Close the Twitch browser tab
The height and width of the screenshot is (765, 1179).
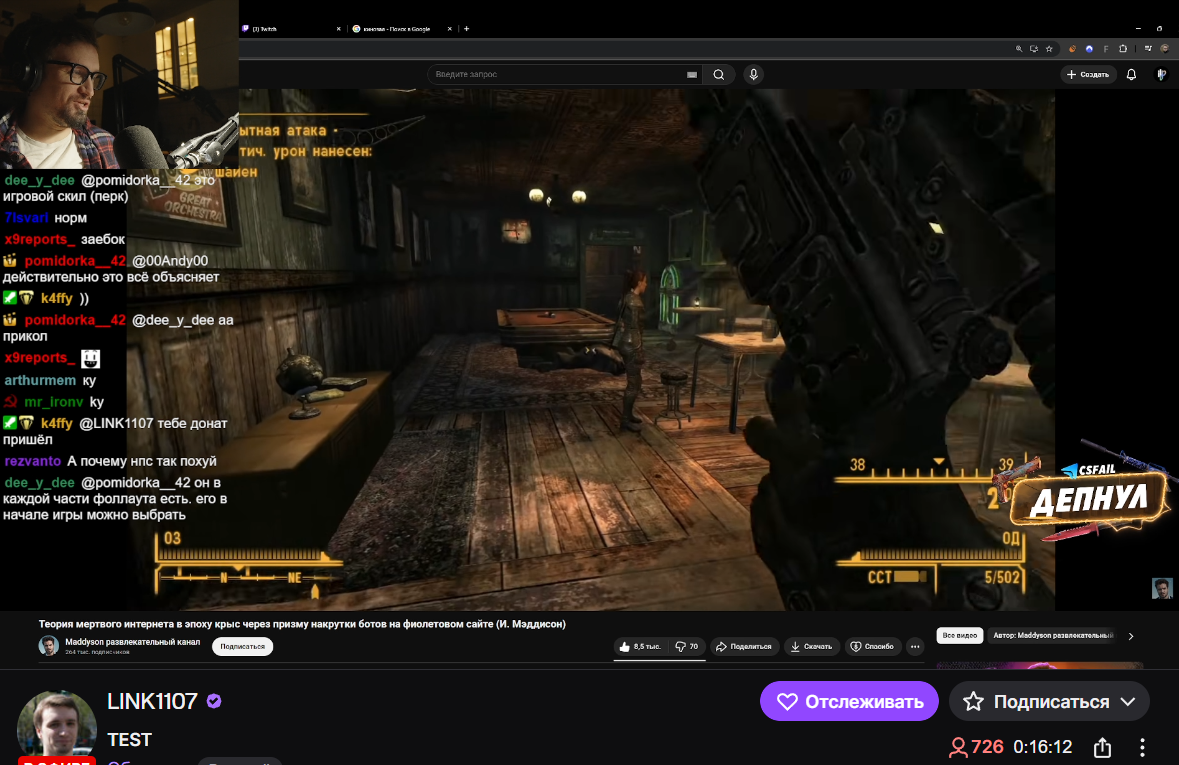point(338,29)
